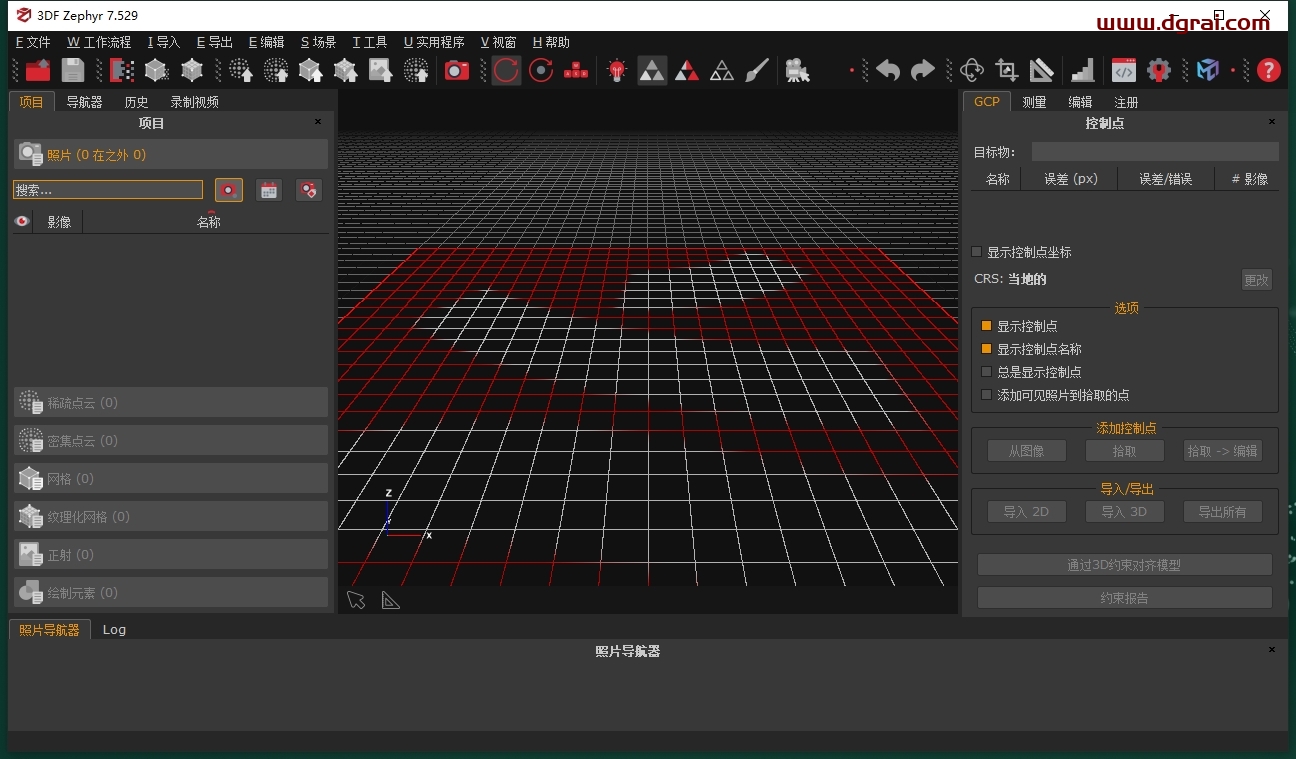This screenshot has width=1296, height=759.
Task: Open the 工作流程 menu
Action: (97, 42)
